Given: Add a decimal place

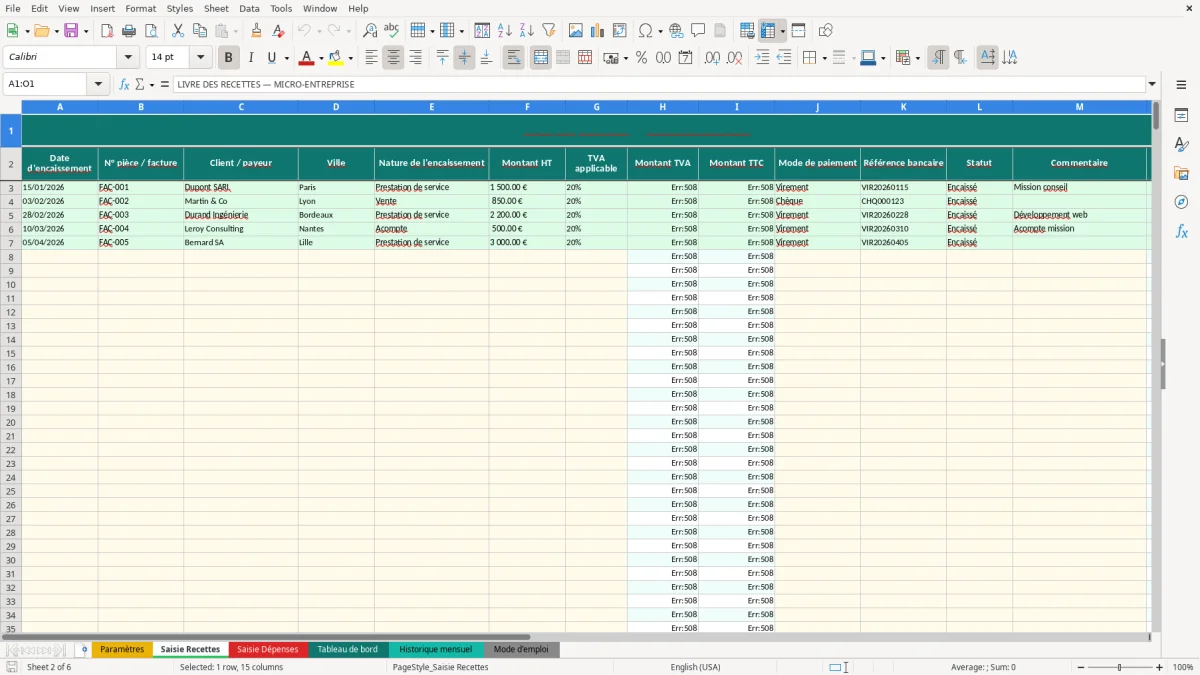Looking at the screenshot, I should pyautogui.click(x=712, y=58).
